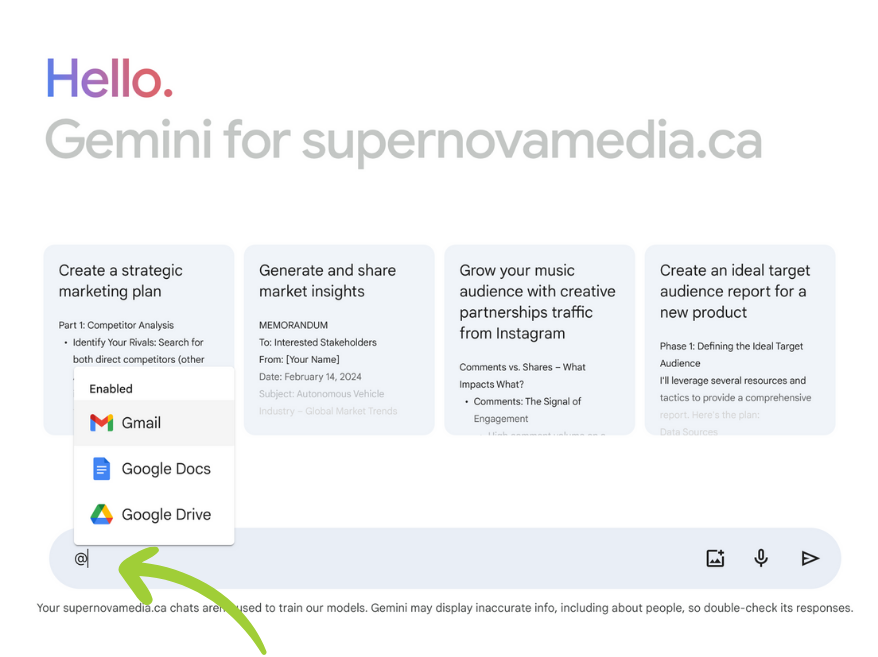
Task: Choose Google Docs text in the list
Action: point(166,469)
